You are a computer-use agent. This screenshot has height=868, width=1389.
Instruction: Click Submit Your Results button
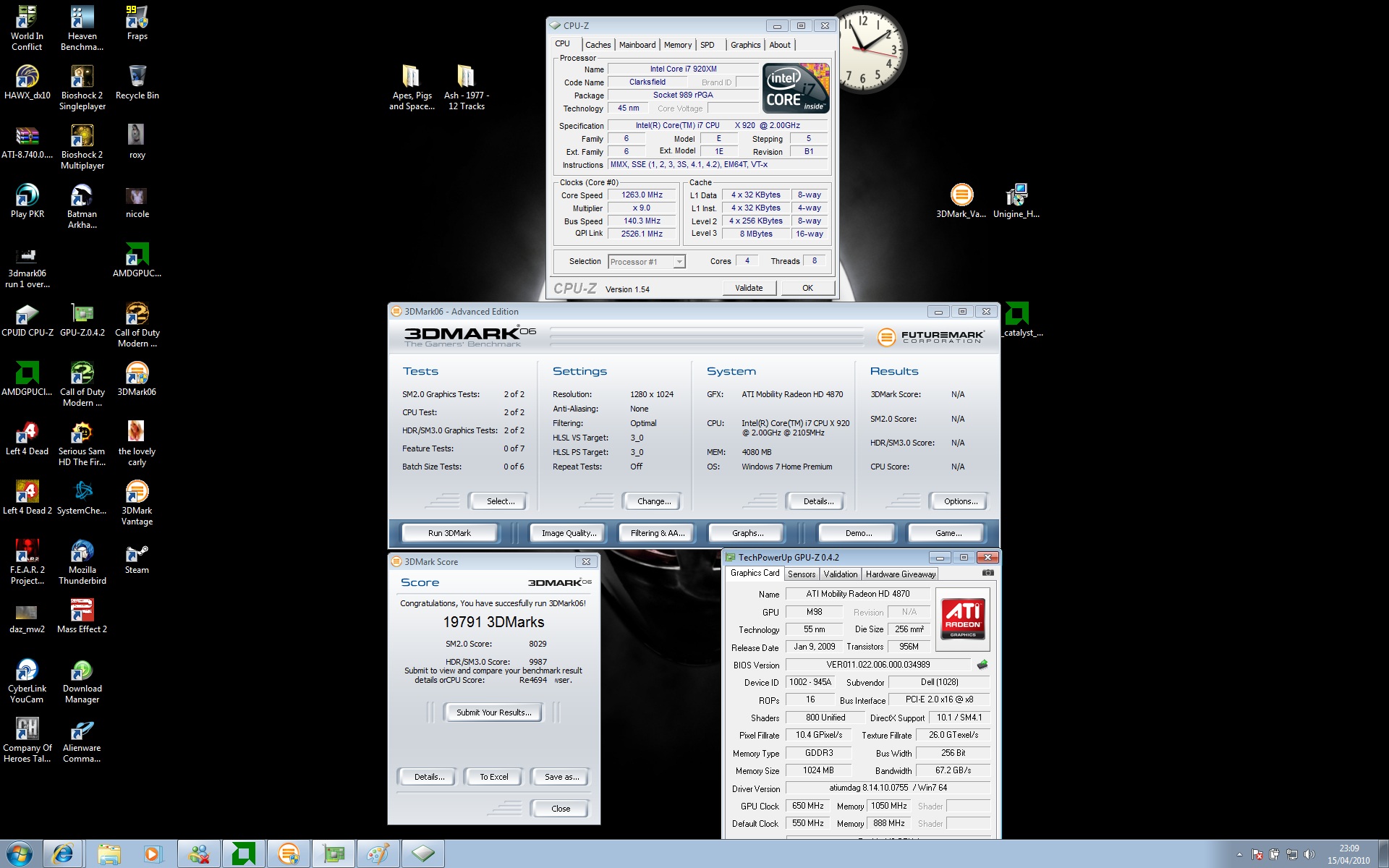tap(493, 712)
